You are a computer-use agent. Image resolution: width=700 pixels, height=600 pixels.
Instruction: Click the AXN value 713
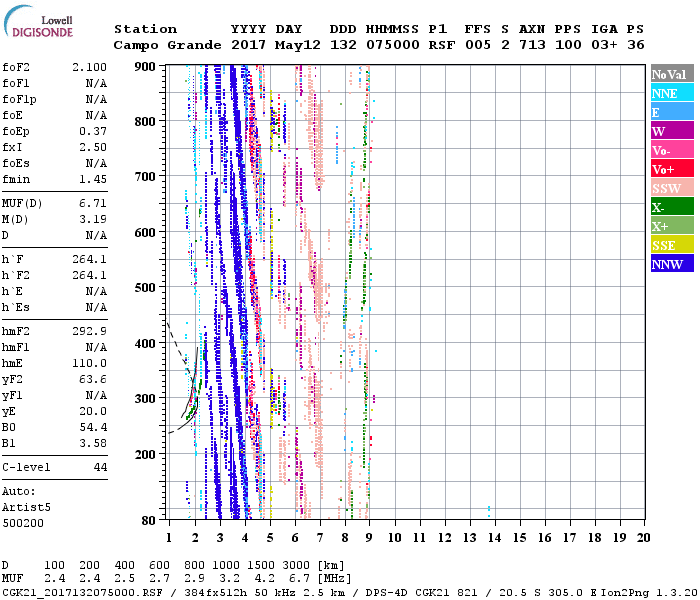tap(532, 45)
